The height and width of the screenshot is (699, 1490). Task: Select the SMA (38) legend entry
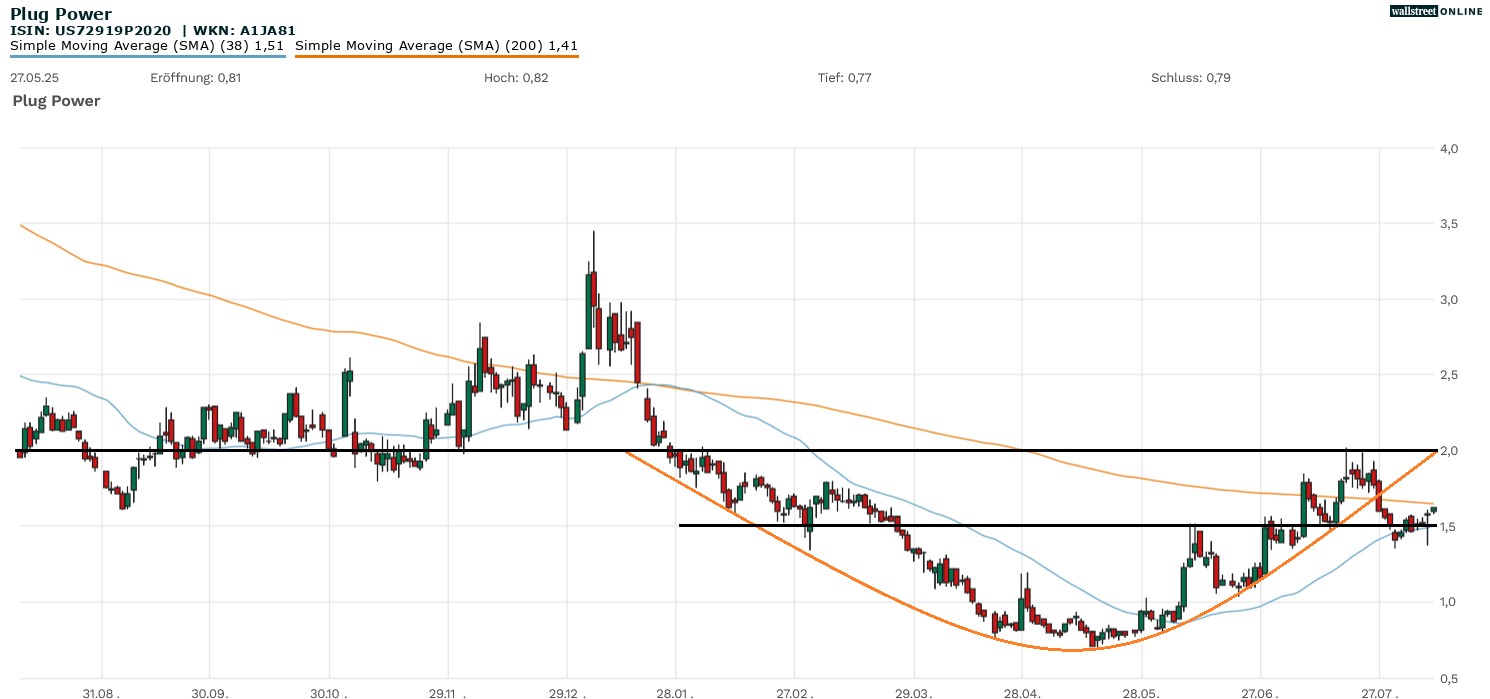[x=148, y=46]
